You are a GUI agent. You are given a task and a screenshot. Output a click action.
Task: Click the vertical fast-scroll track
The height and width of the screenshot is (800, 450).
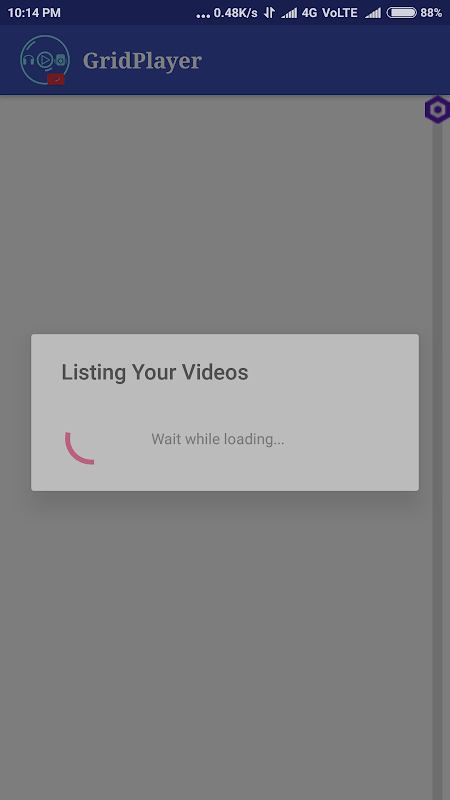click(438, 459)
